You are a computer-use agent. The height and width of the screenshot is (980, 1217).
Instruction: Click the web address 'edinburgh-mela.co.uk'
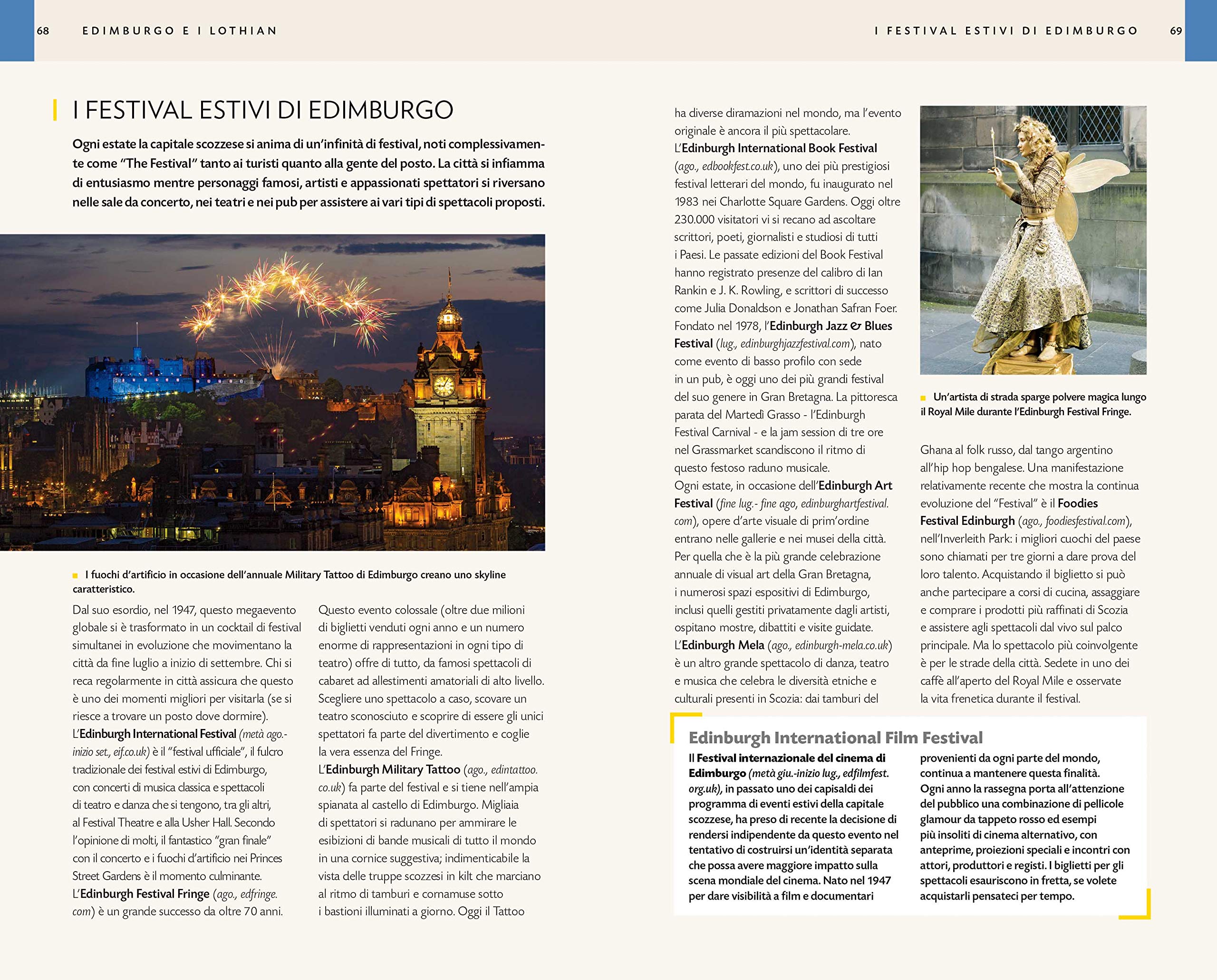[x=841, y=645]
